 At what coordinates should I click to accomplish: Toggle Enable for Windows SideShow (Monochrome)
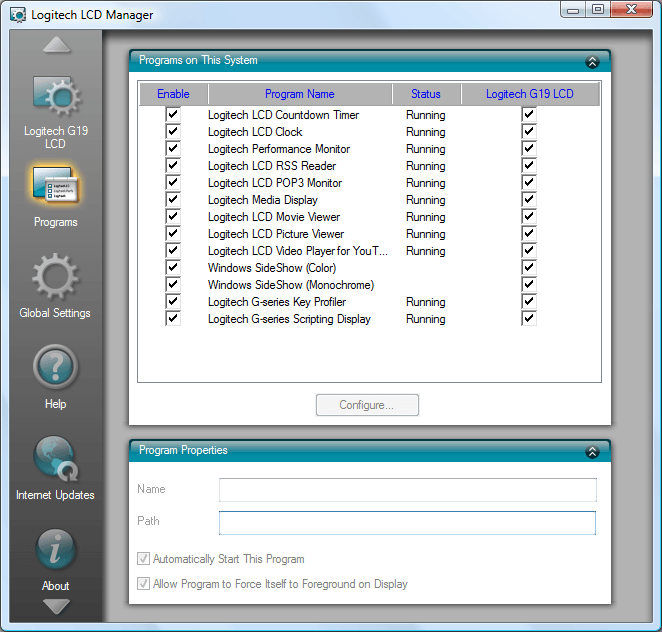(173, 285)
